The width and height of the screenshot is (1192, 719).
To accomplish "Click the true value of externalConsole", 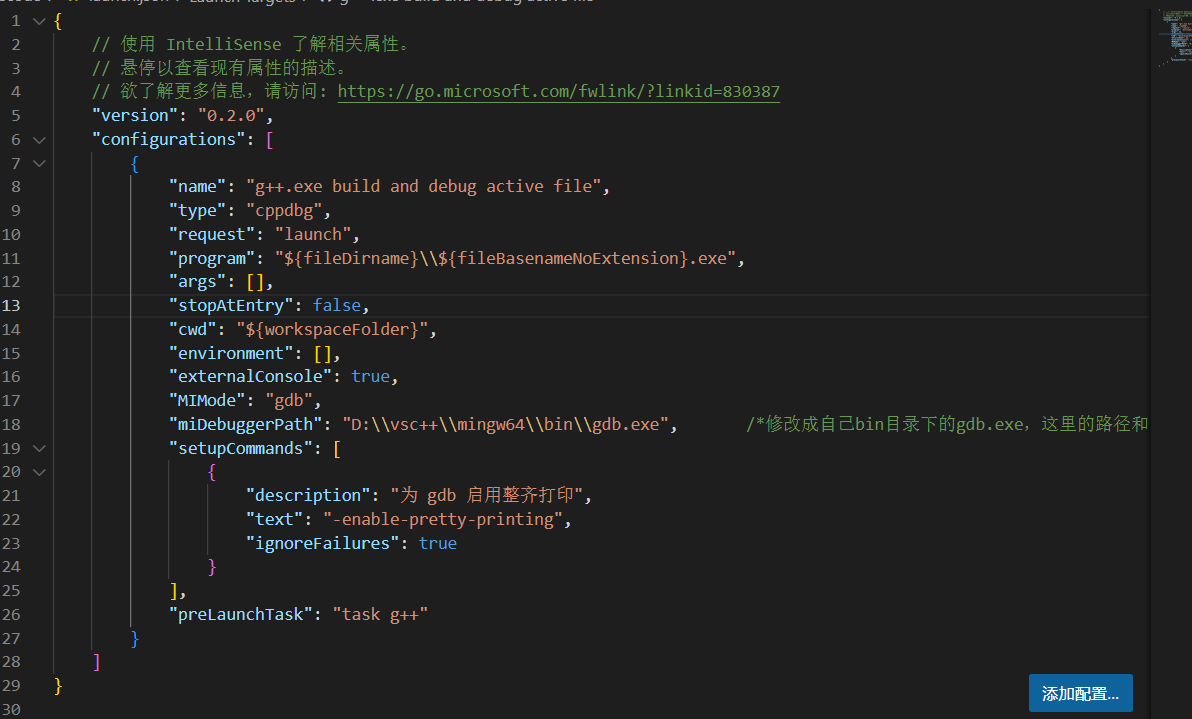I will (x=370, y=377).
